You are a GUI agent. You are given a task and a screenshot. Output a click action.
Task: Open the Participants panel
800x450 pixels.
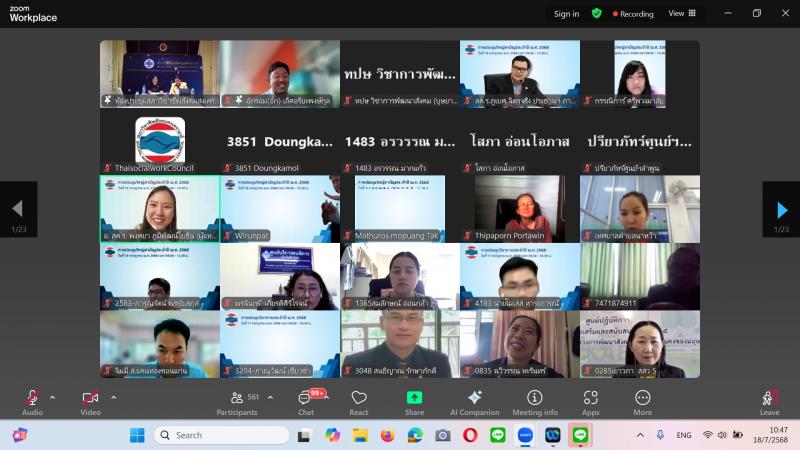(237, 402)
